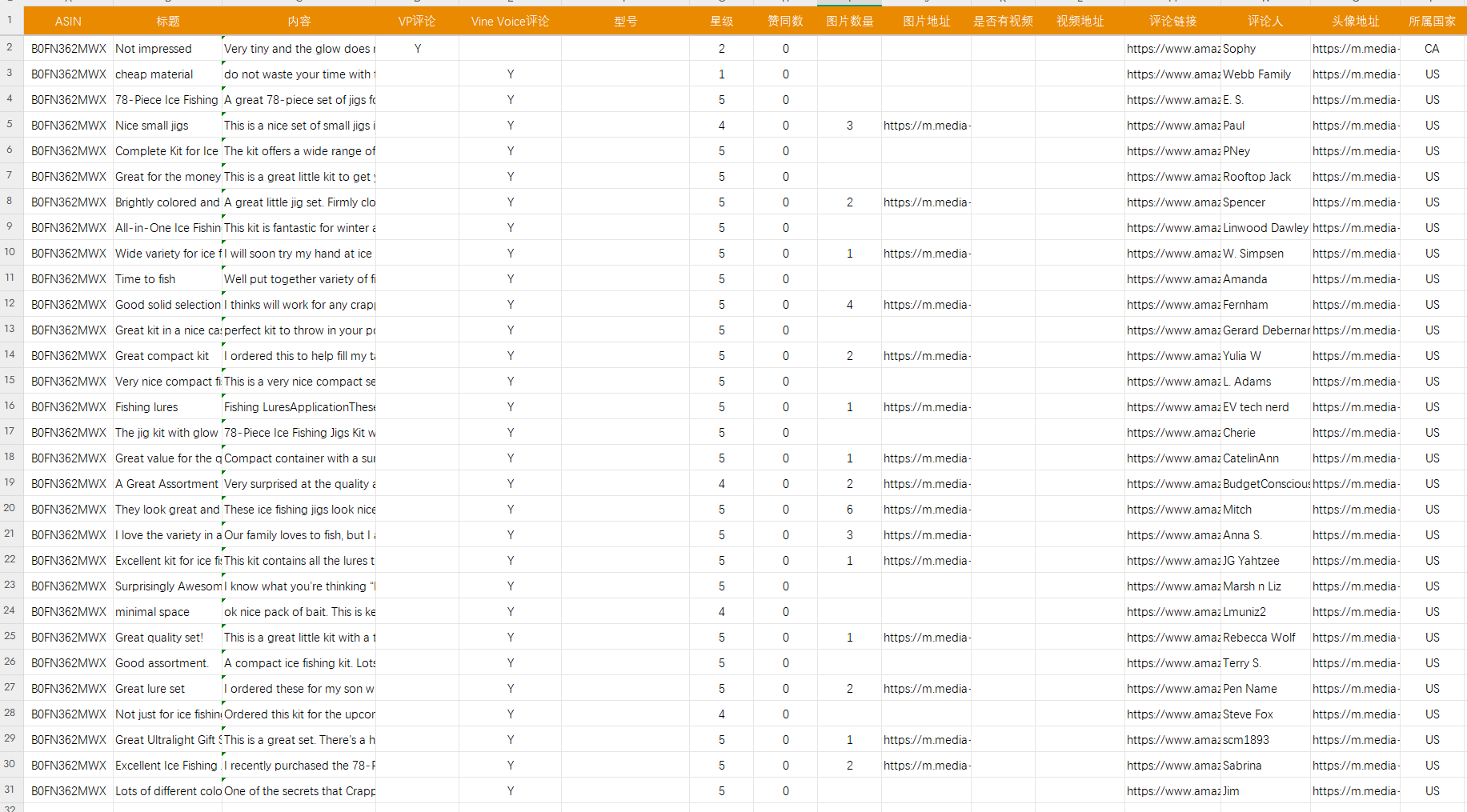Click the ASIN column header cell

(x=68, y=22)
